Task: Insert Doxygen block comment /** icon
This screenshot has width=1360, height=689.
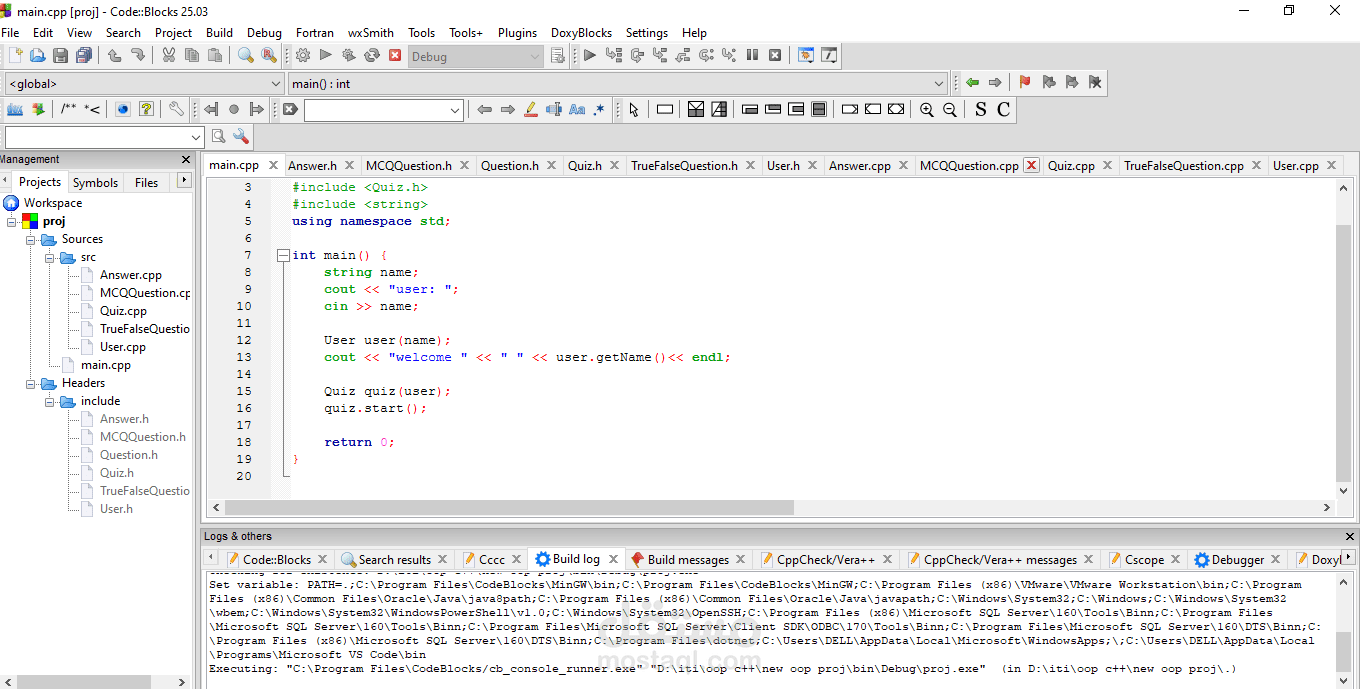Action: 68,109
